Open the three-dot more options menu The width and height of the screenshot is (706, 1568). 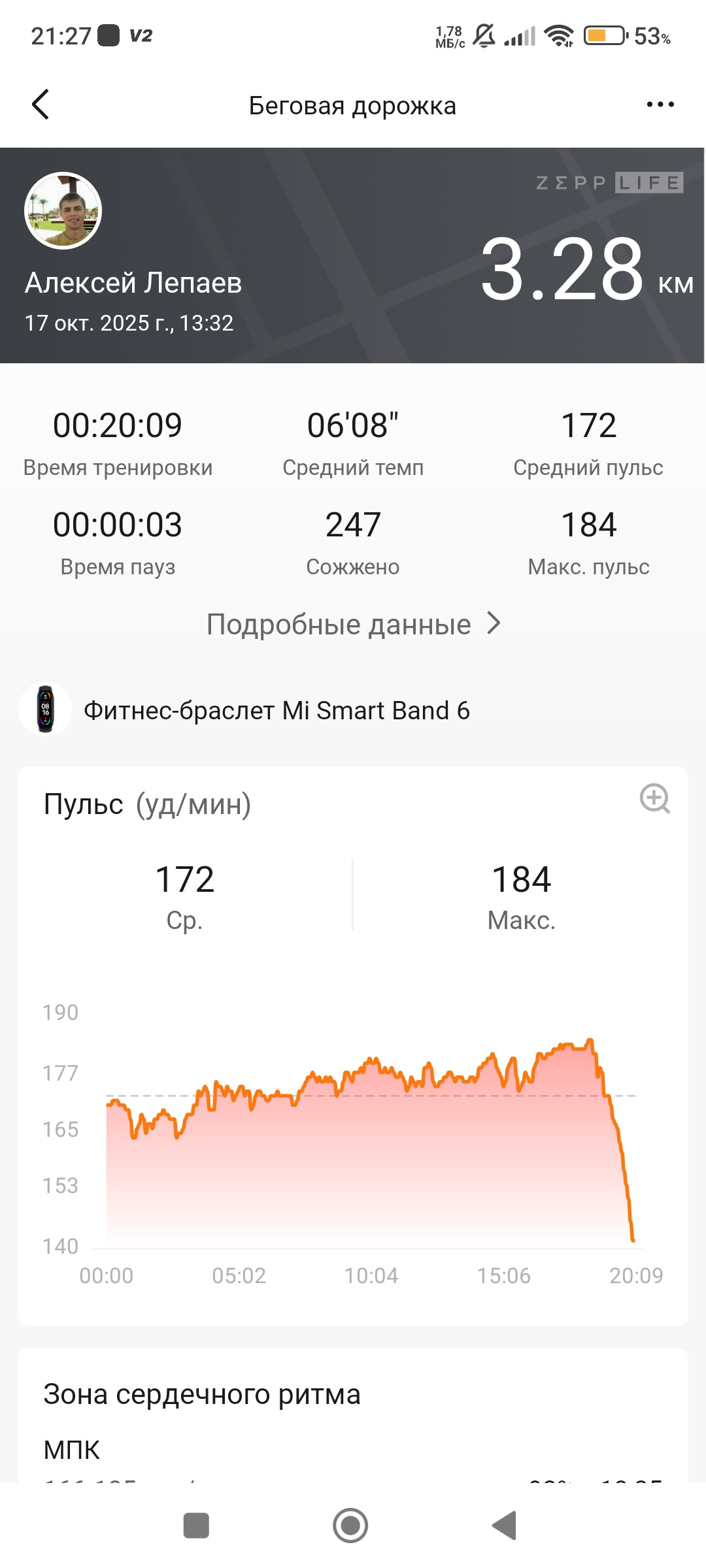click(x=660, y=105)
